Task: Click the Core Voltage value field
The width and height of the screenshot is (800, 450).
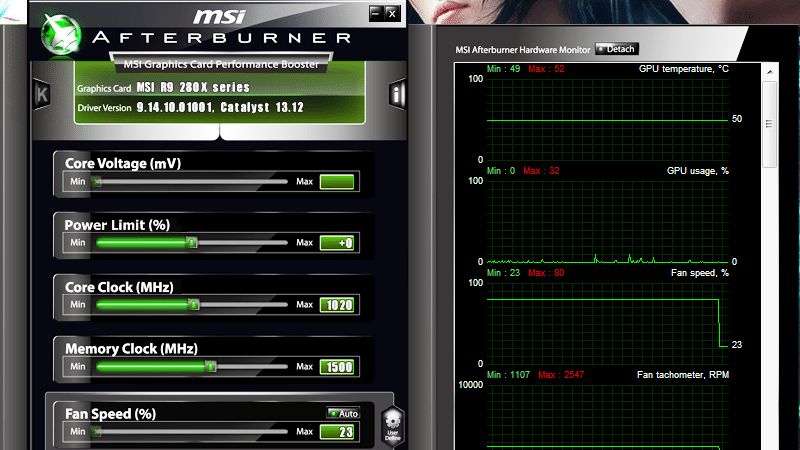Action: 337,182
